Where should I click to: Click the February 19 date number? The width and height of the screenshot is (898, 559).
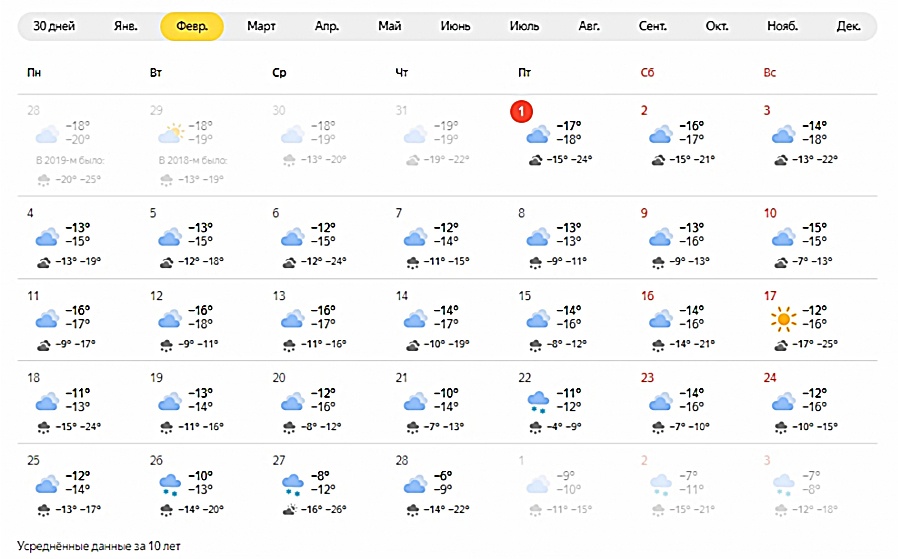(x=156, y=378)
